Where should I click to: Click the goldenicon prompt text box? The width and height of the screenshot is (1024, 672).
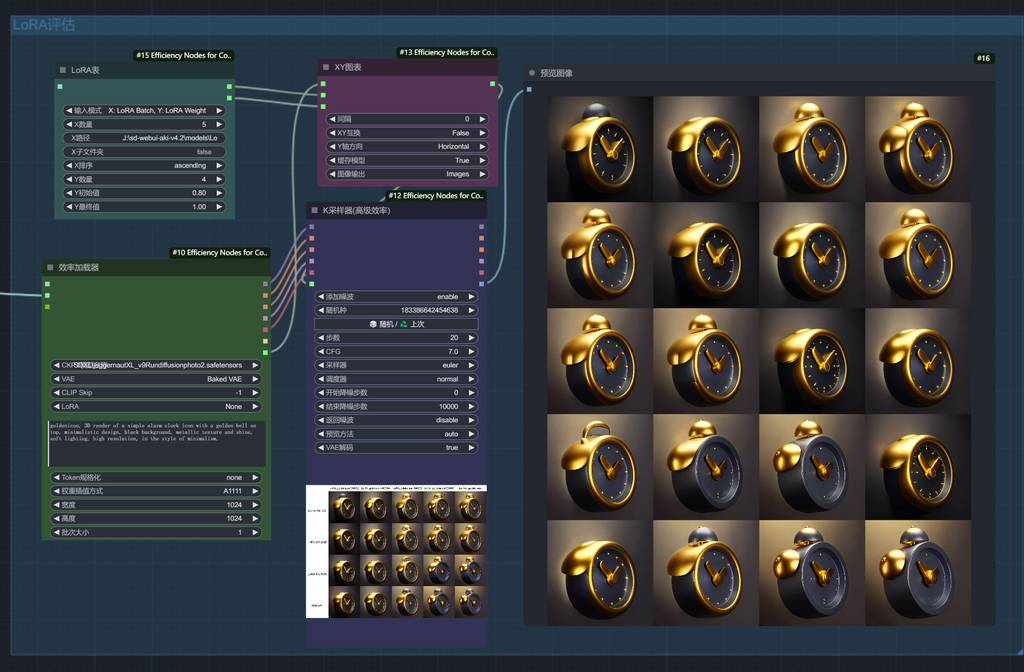point(155,443)
